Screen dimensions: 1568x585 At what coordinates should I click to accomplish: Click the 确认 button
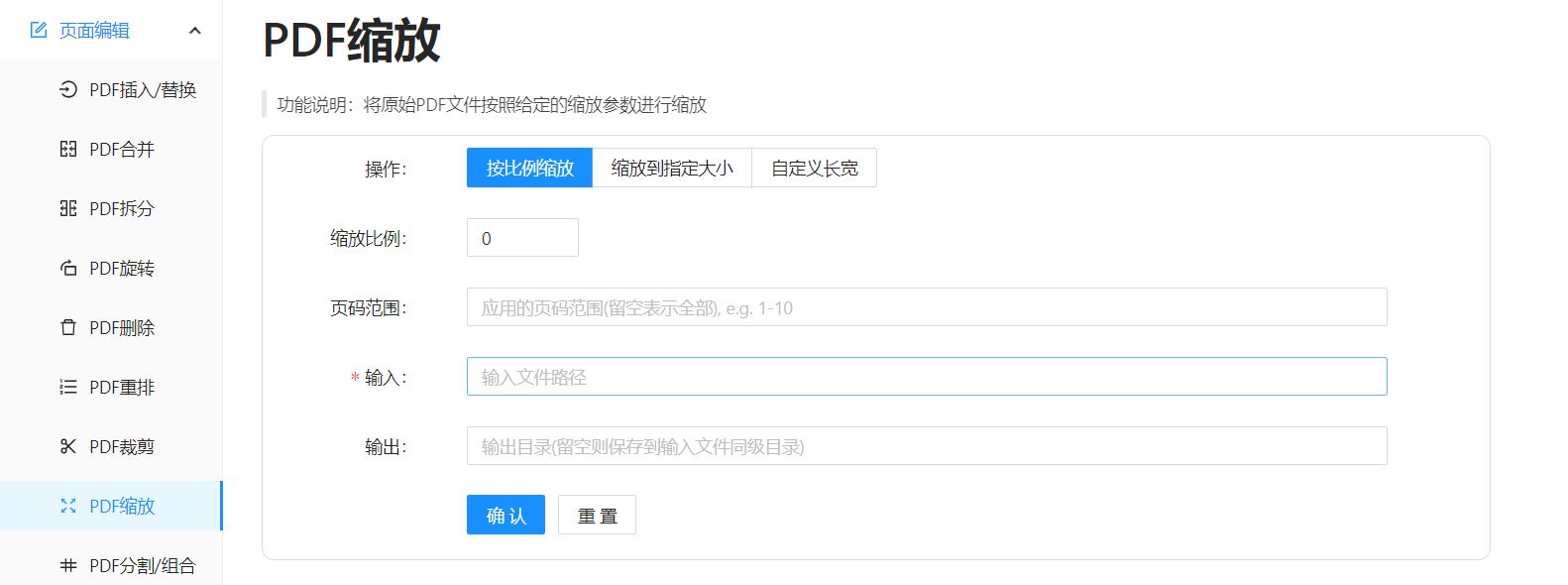point(505,515)
